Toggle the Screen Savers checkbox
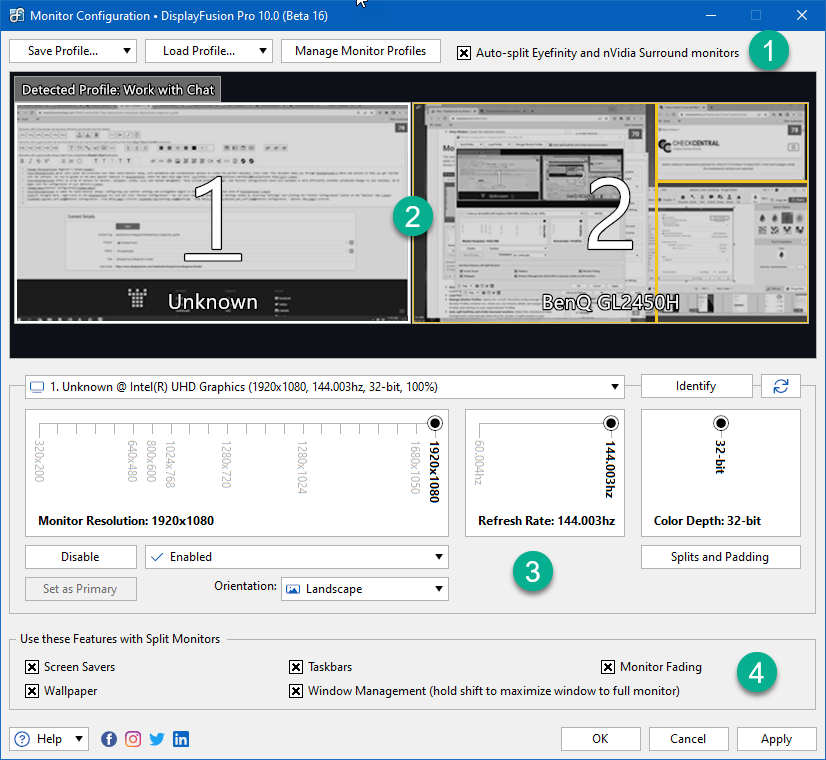826x760 pixels. click(32, 667)
